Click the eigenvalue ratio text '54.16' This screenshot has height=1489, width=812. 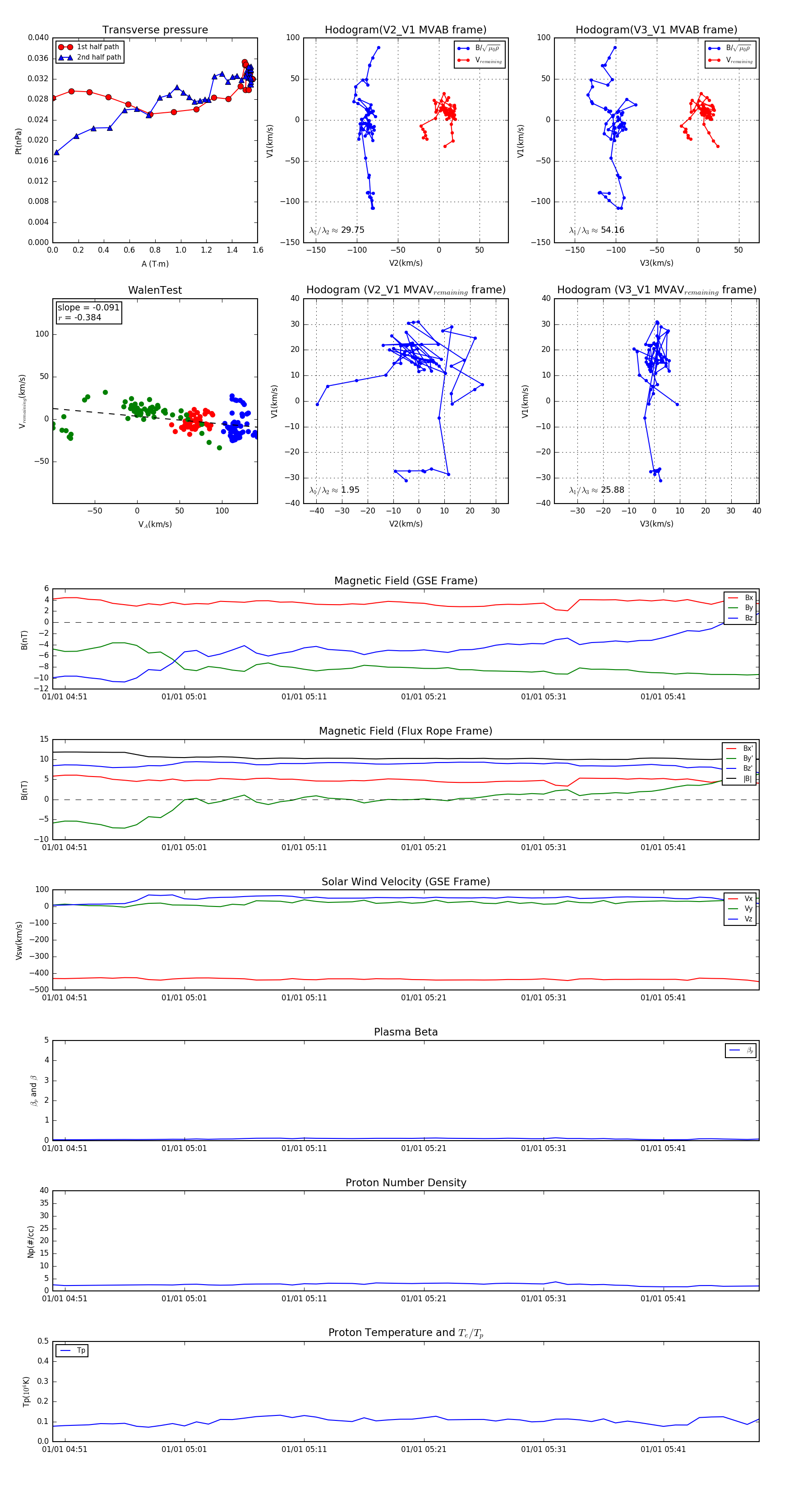coord(613,230)
